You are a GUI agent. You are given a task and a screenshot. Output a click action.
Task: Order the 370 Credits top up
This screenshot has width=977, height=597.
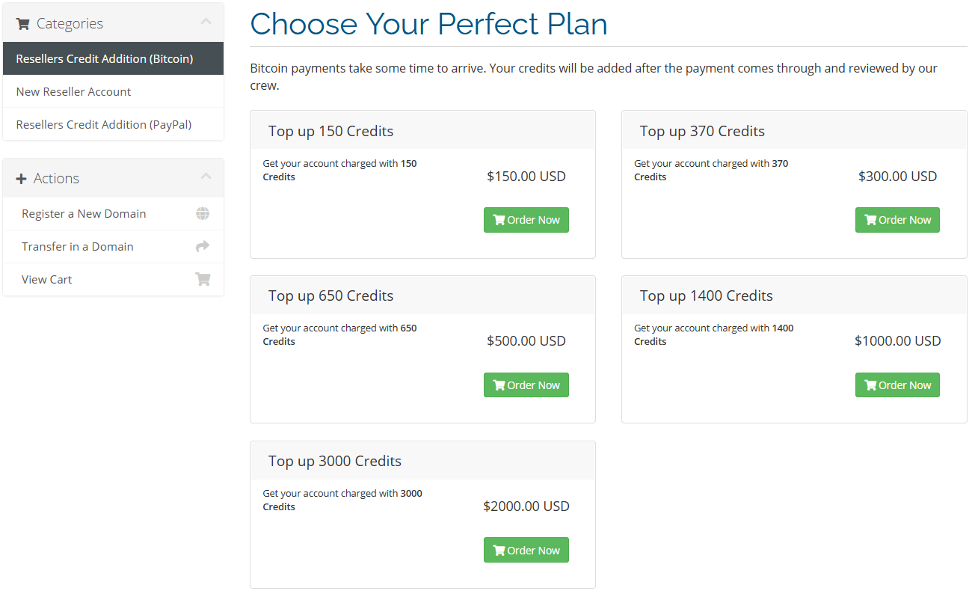pos(897,220)
